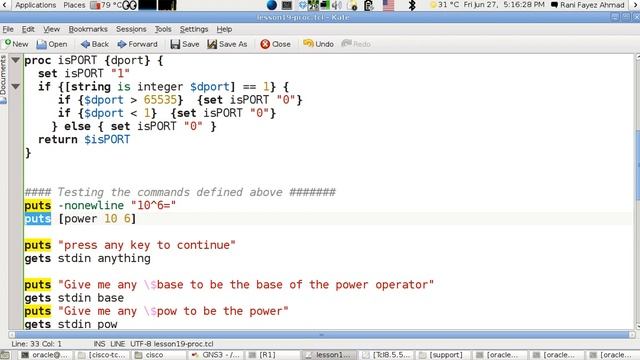The image size is (640, 360).
Task: Open the Help menu
Action: (224, 29)
